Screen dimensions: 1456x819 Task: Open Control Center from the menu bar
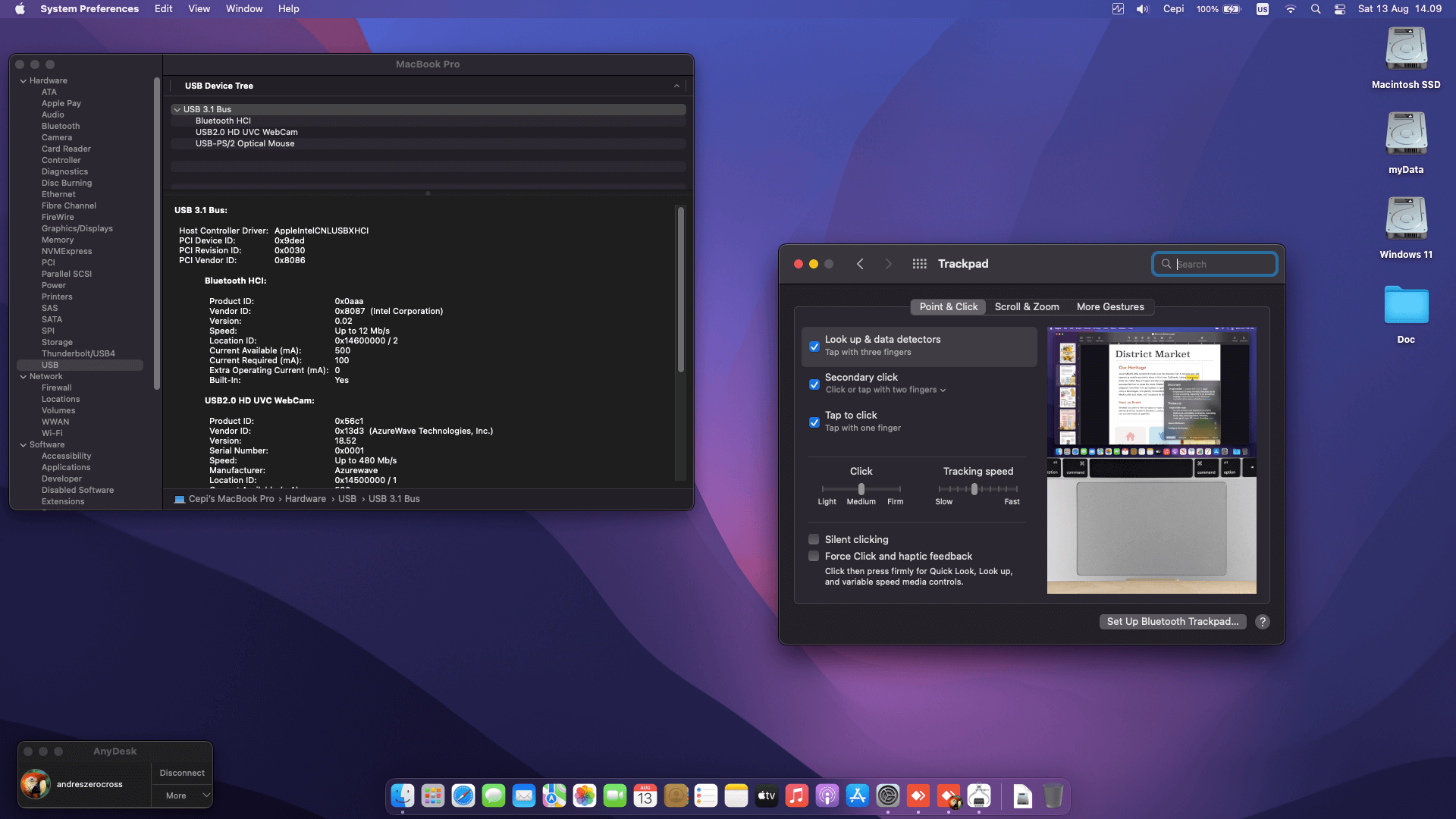(x=1339, y=9)
